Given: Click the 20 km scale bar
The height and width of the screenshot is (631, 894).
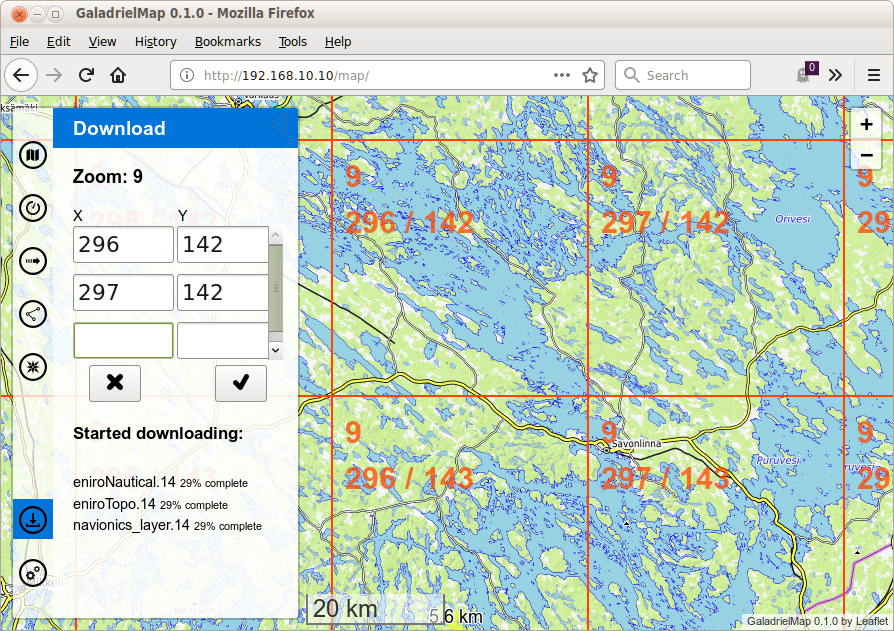Looking at the screenshot, I should click(375, 609).
